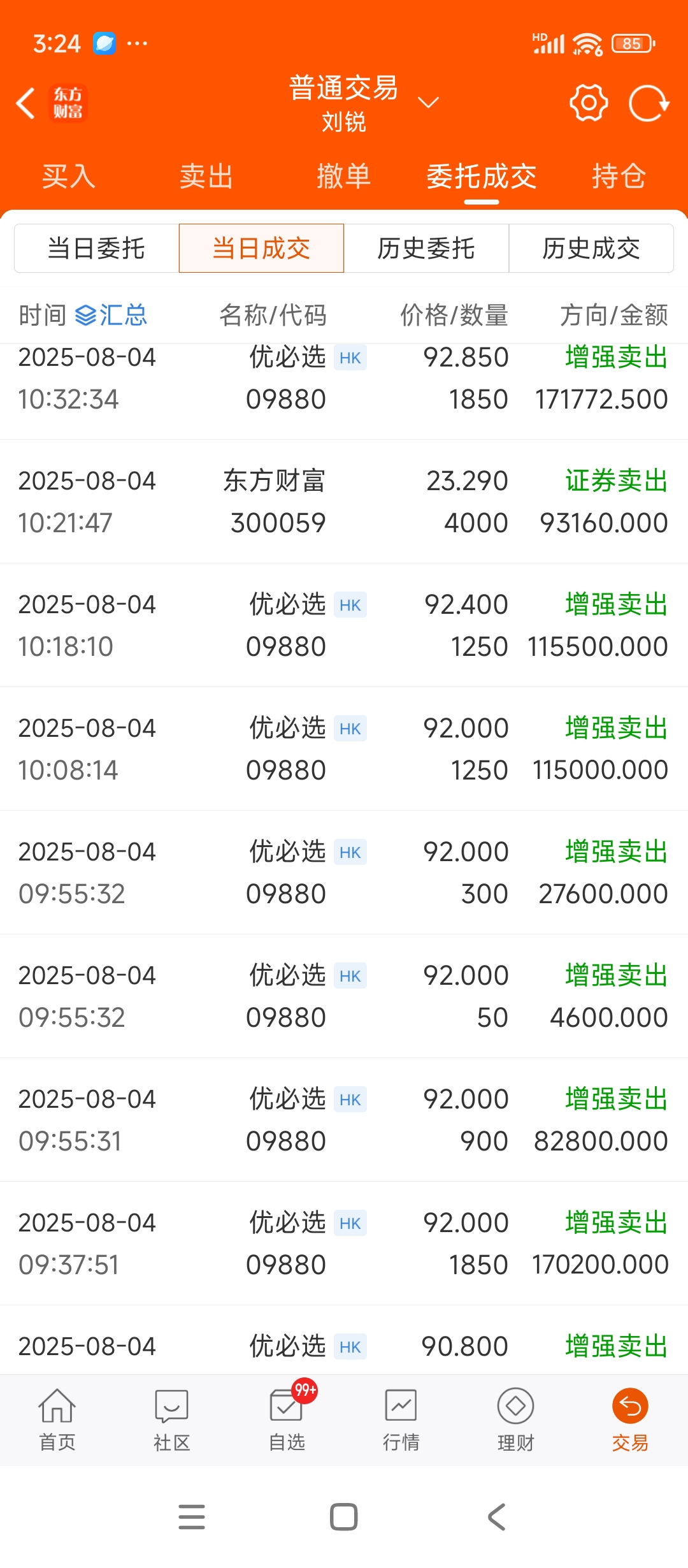Refresh the trade records

click(649, 103)
